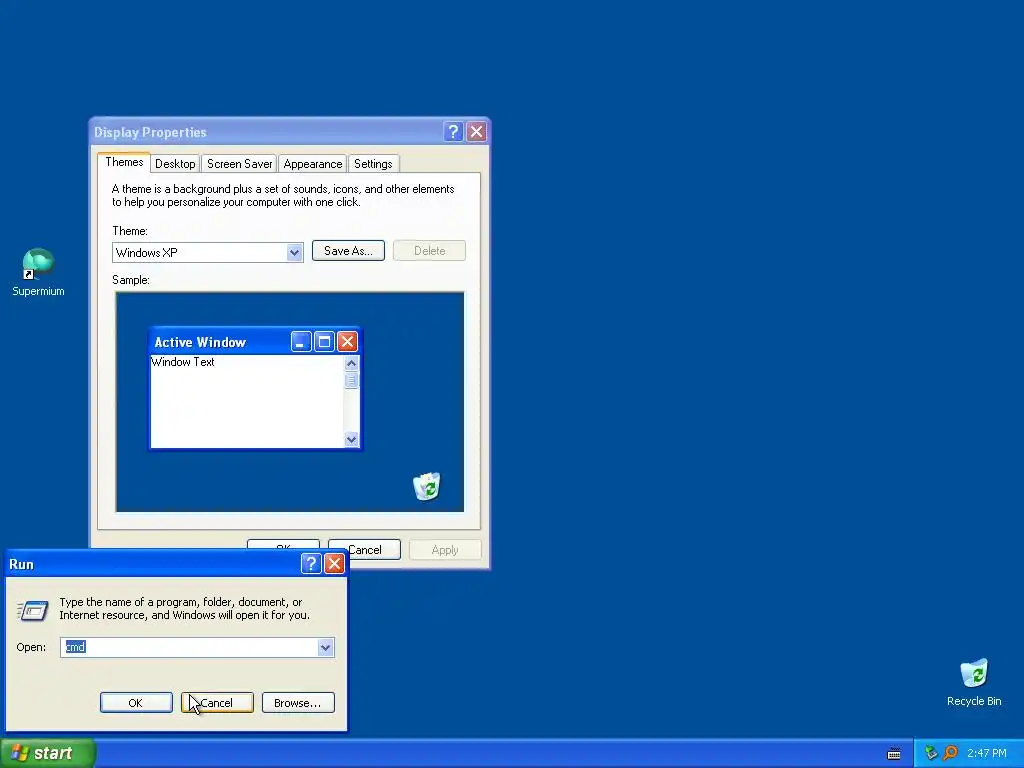This screenshot has height=768, width=1024.
Task: Click the network/safely-remove icon in system tray
Action: (931, 753)
